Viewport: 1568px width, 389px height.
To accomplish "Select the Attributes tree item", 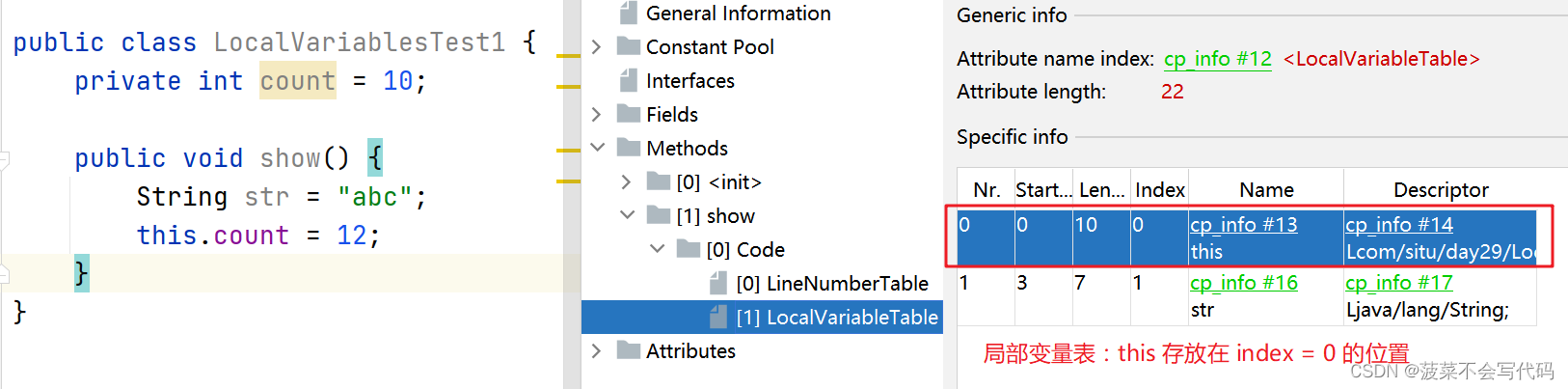I will (x=690, y=350).
